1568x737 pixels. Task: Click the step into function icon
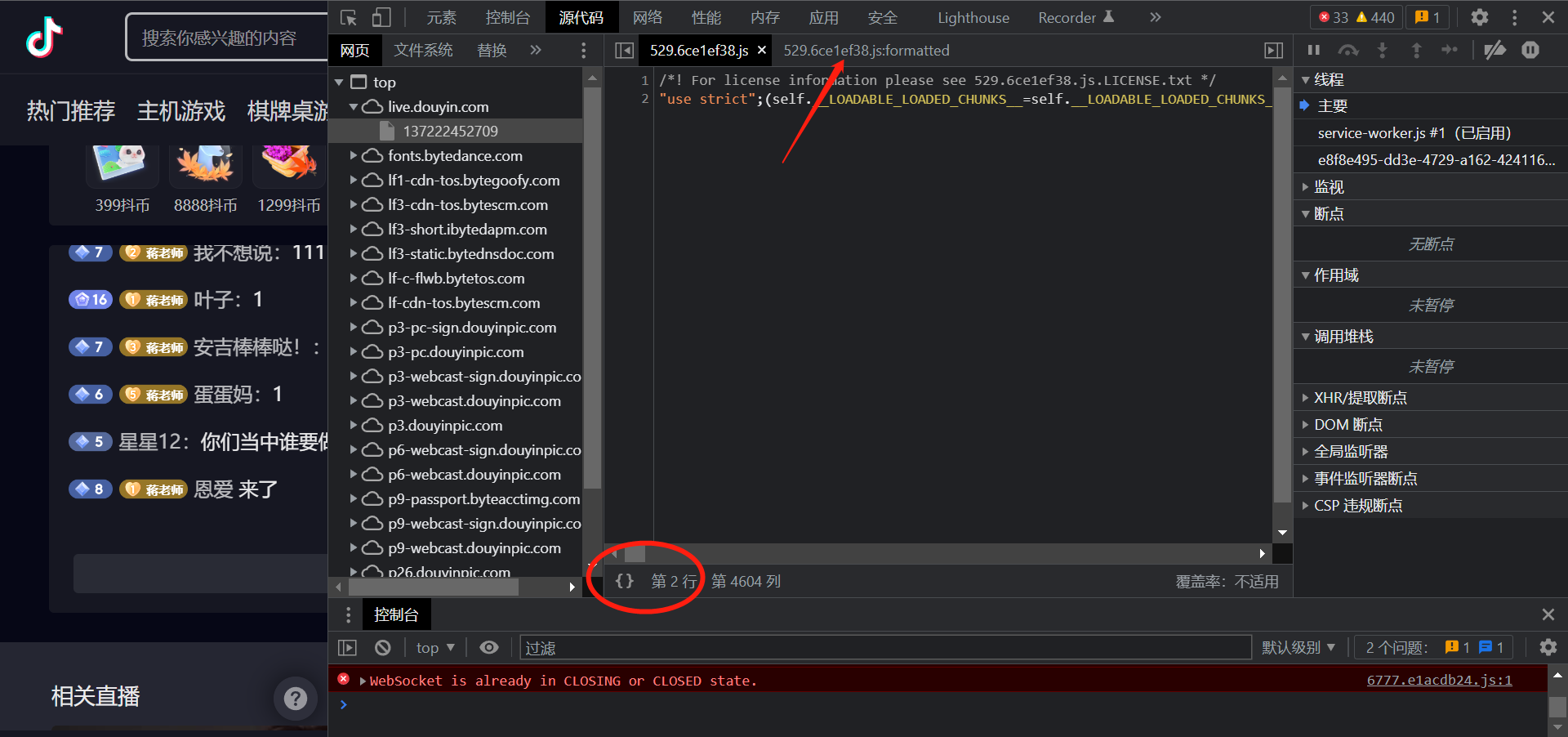click(x=1383, y=51)
